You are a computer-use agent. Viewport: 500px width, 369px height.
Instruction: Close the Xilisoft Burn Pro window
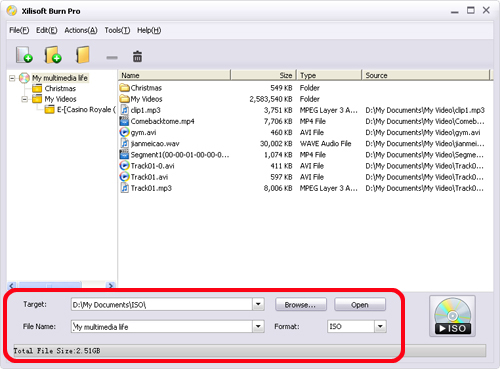pyautogui.click(x=486, y=10)
